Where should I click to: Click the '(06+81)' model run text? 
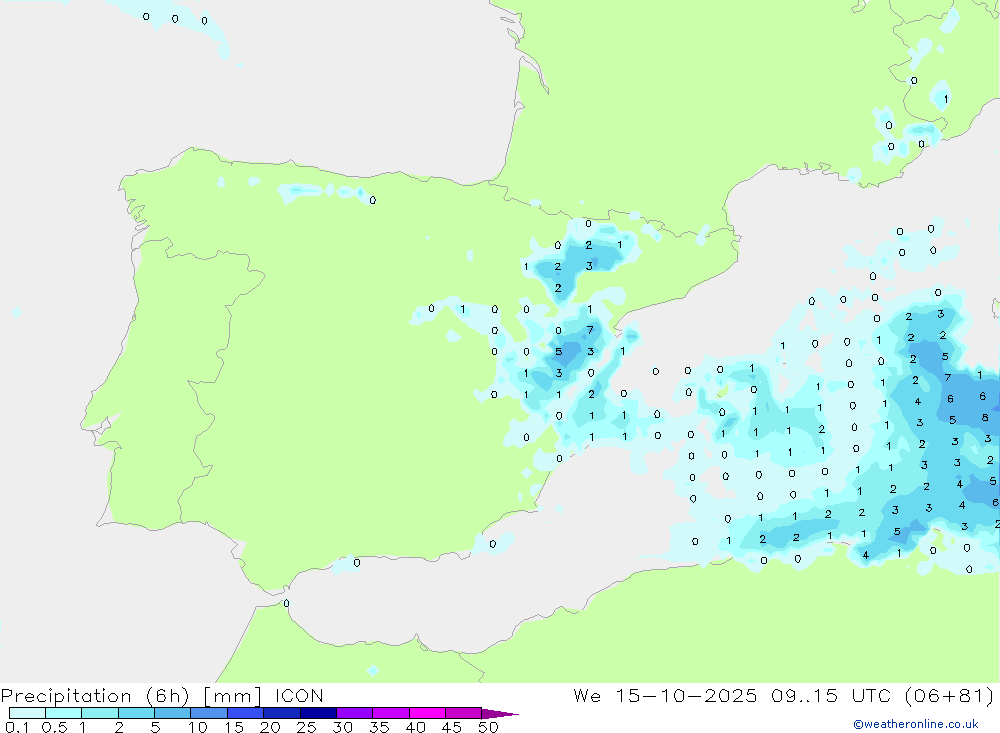coord(949,695)
